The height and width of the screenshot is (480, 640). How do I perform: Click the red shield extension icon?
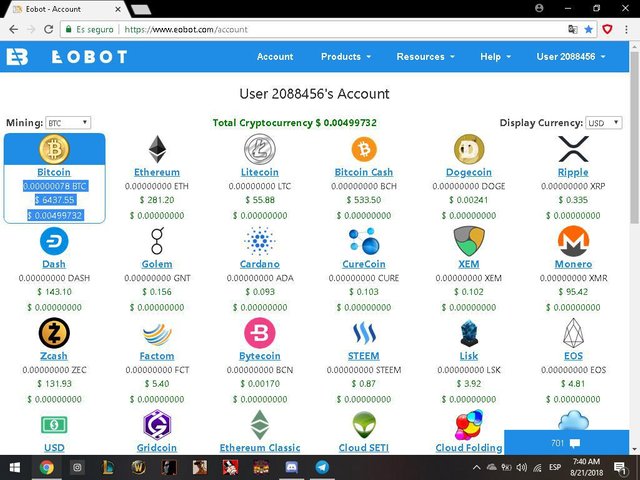(x=607, y=29)
